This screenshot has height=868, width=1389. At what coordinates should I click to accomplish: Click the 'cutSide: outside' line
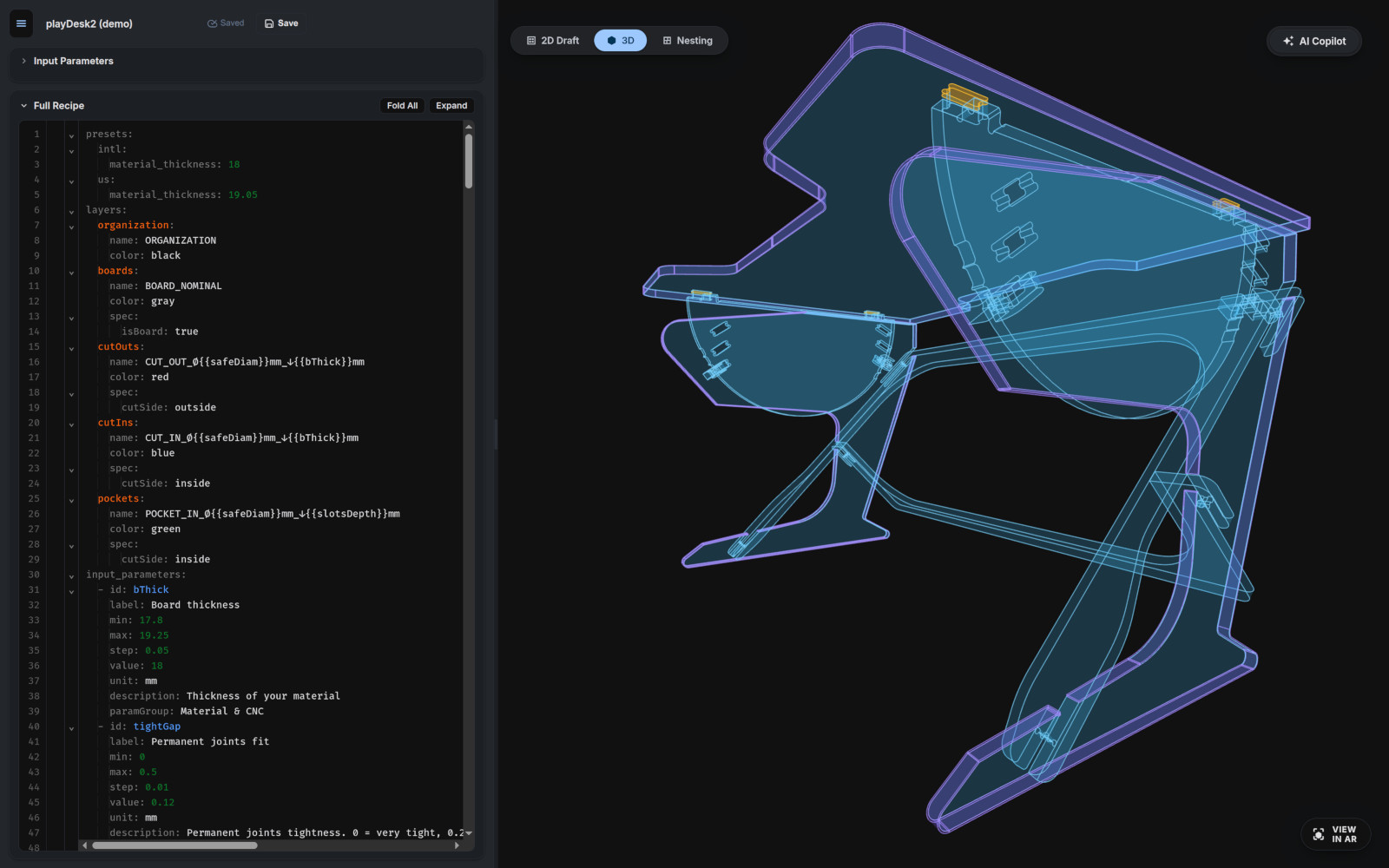tap(168, 408)
